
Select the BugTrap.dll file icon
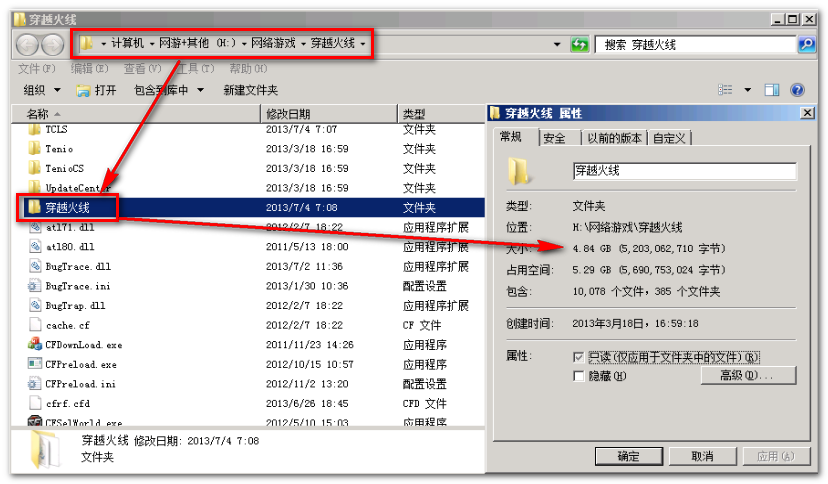click(35, 305)
